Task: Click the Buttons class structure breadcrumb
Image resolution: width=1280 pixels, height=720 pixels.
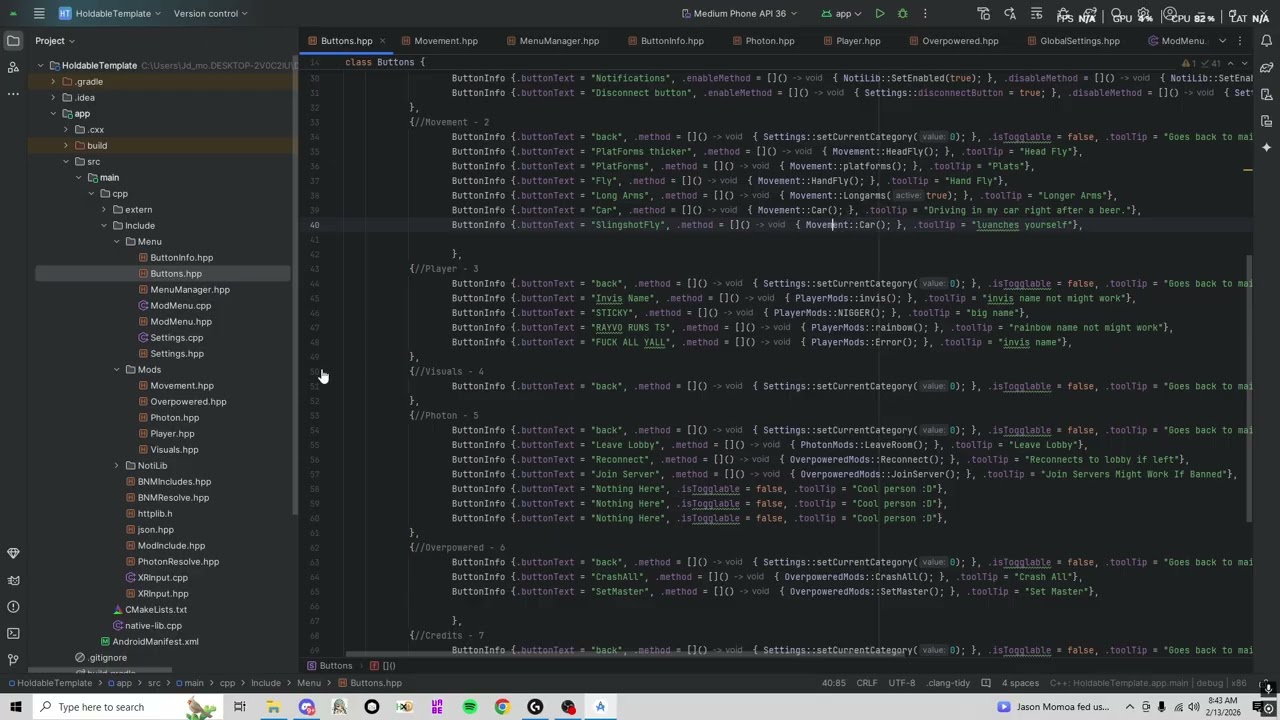Action: [330, 666]
